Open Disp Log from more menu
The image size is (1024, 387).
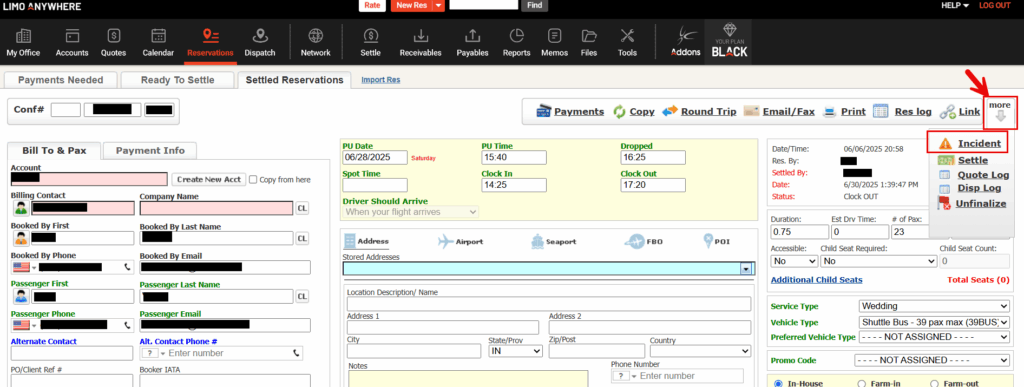[x=970, y=189]
